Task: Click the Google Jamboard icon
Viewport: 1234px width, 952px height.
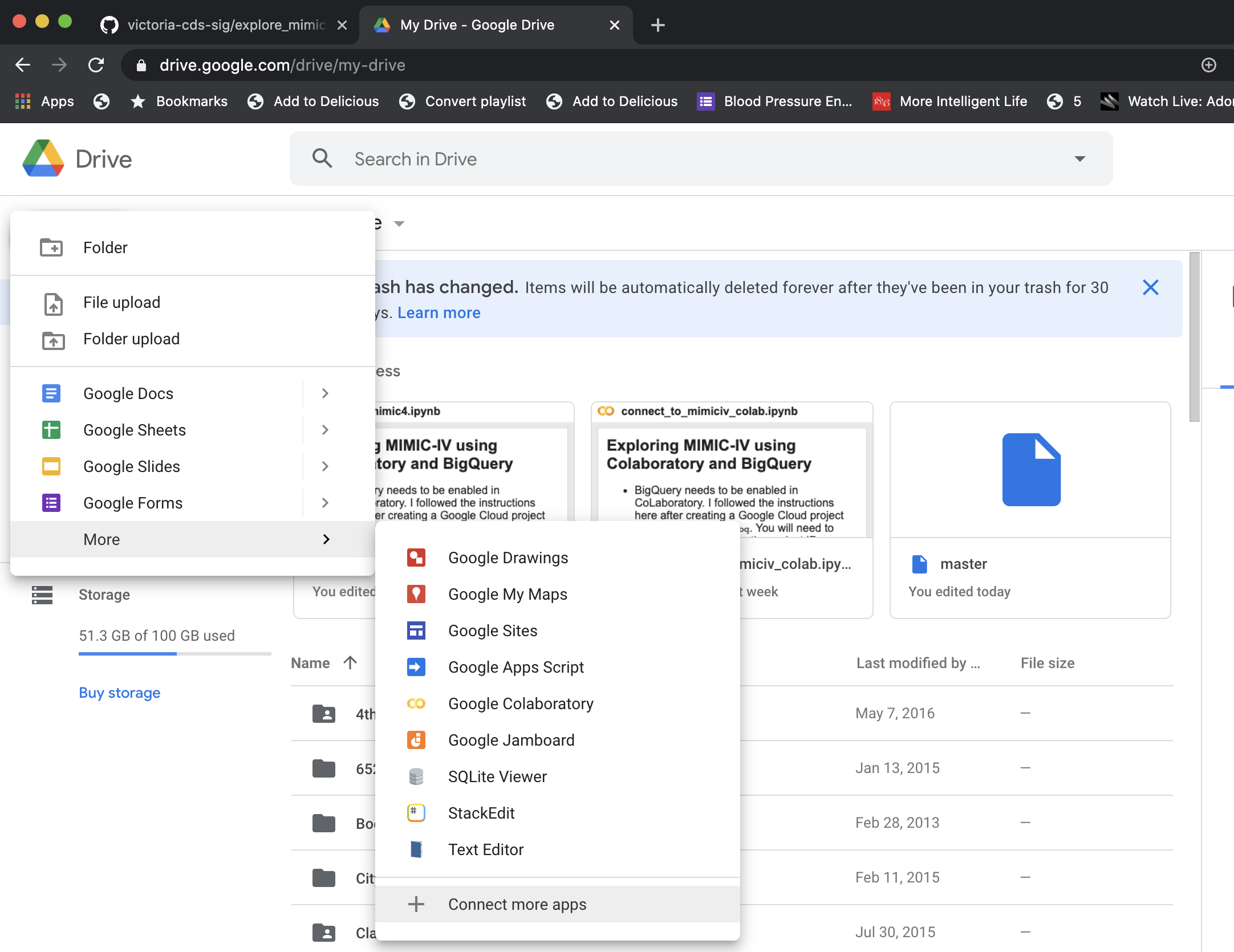Action: point(416,740)
